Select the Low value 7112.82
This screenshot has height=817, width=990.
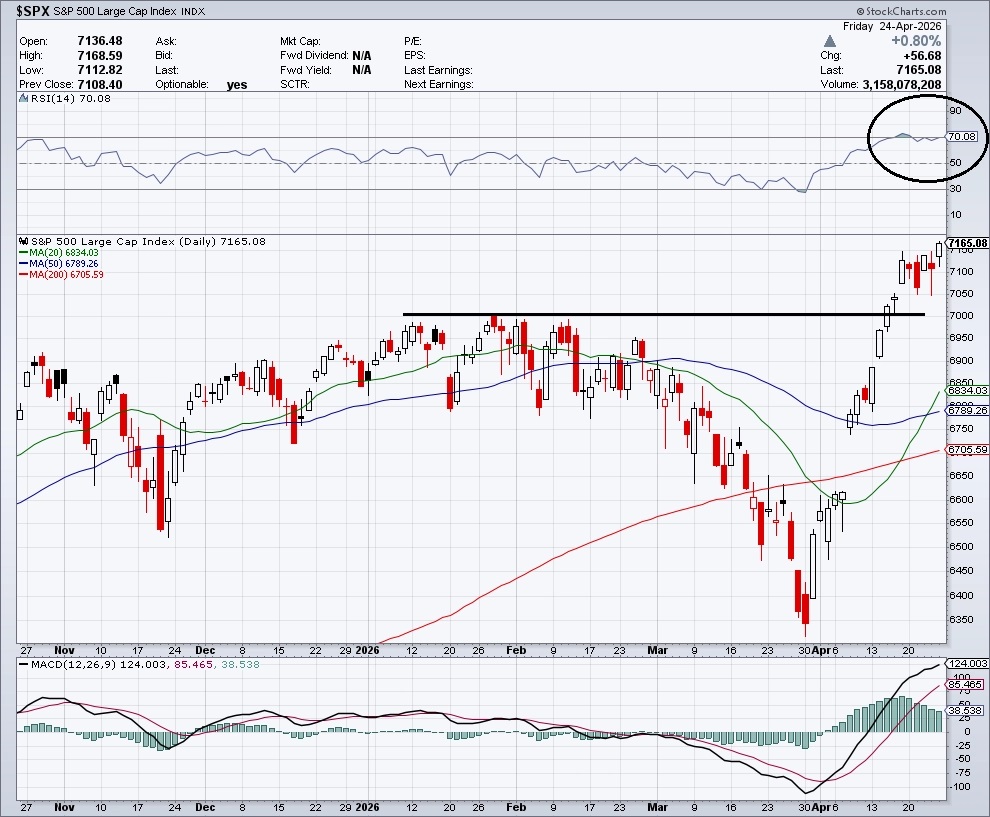point(100,70)
